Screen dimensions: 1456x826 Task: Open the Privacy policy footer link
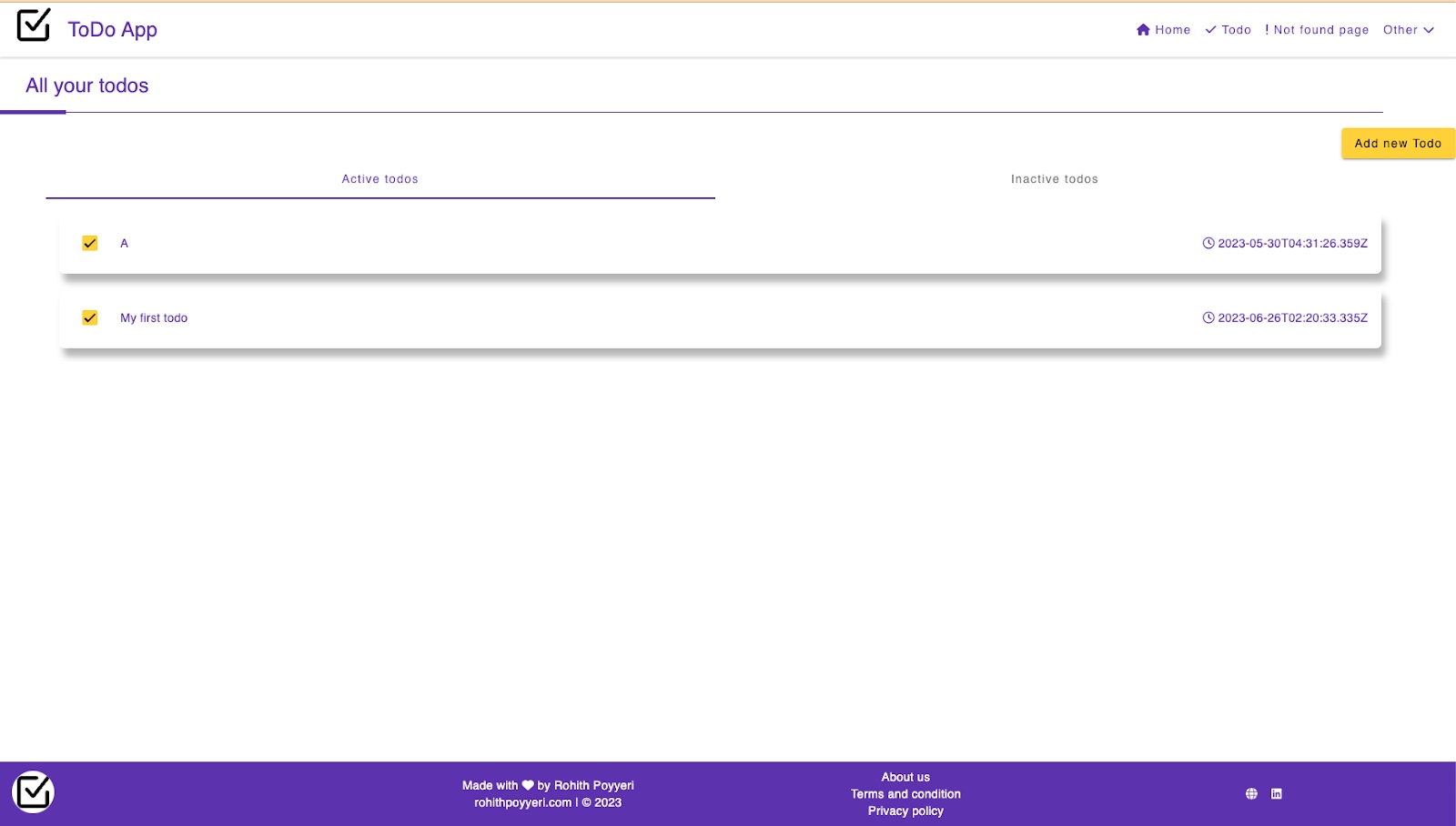(x=905, y=811)
